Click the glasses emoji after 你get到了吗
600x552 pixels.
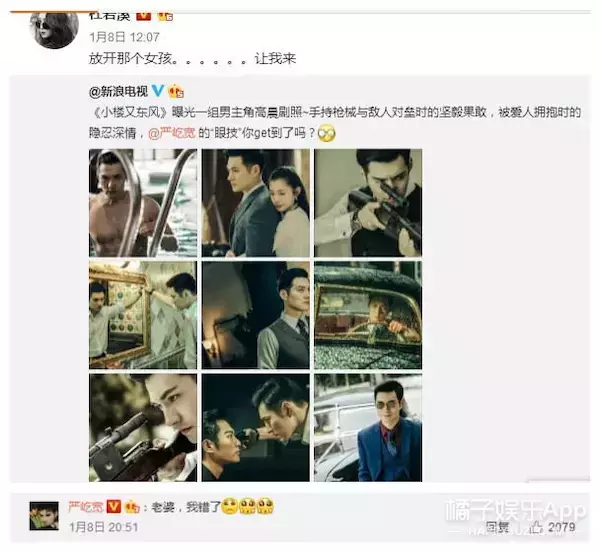click(326, 133)
